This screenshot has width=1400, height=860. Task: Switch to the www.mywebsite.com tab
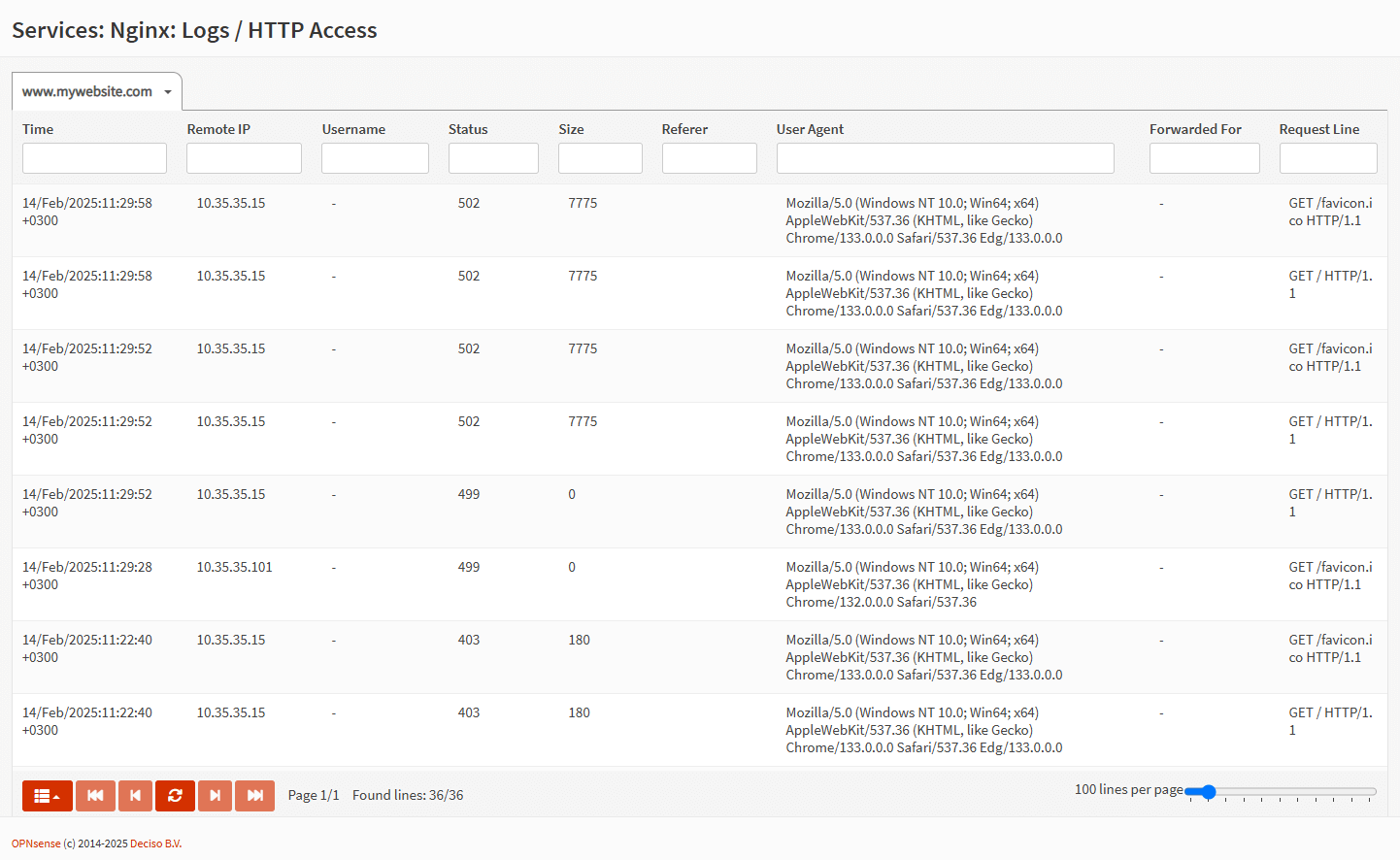(x=87, y=90)
